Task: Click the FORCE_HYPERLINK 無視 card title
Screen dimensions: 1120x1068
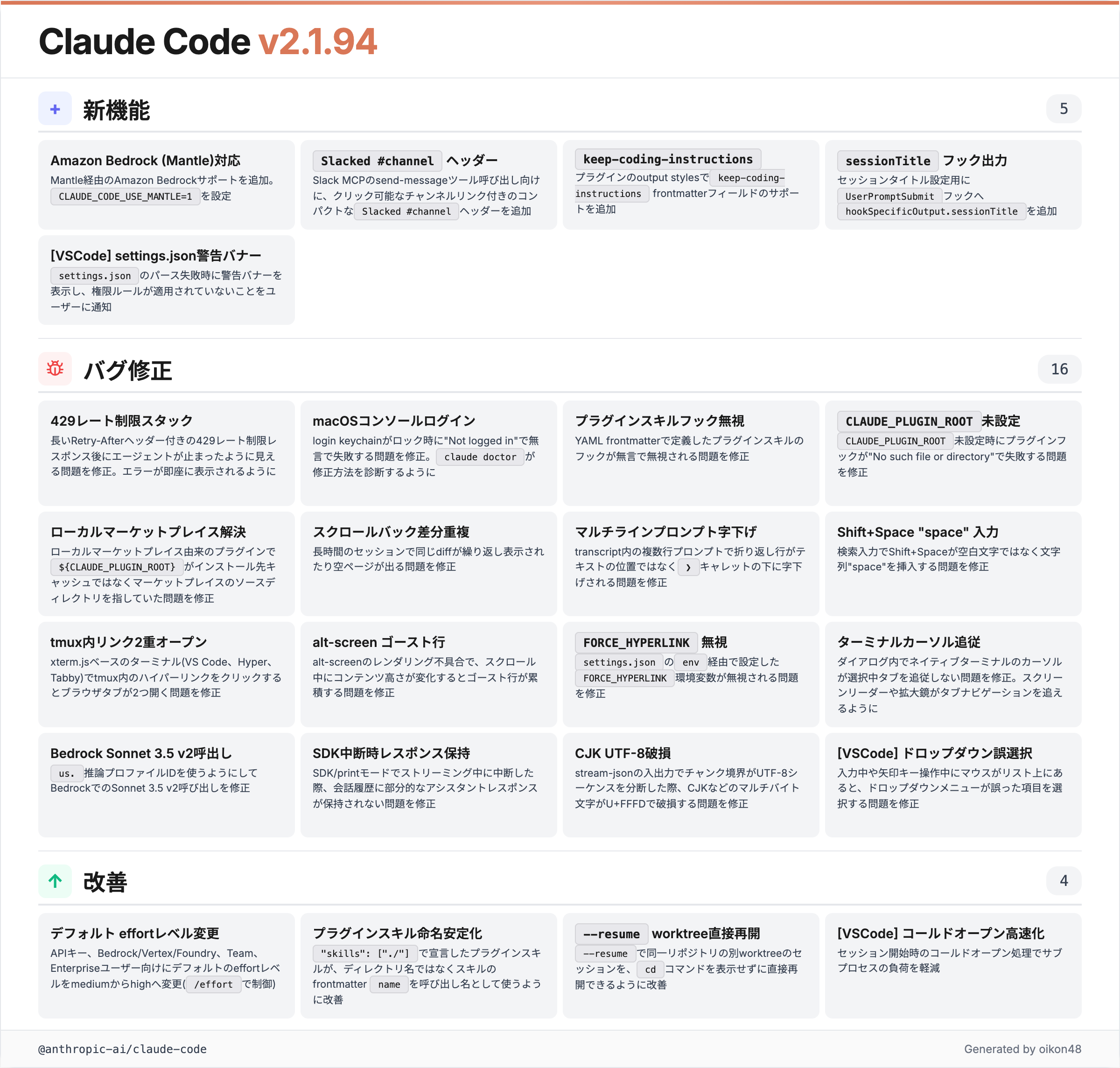Action: [651, 643]
